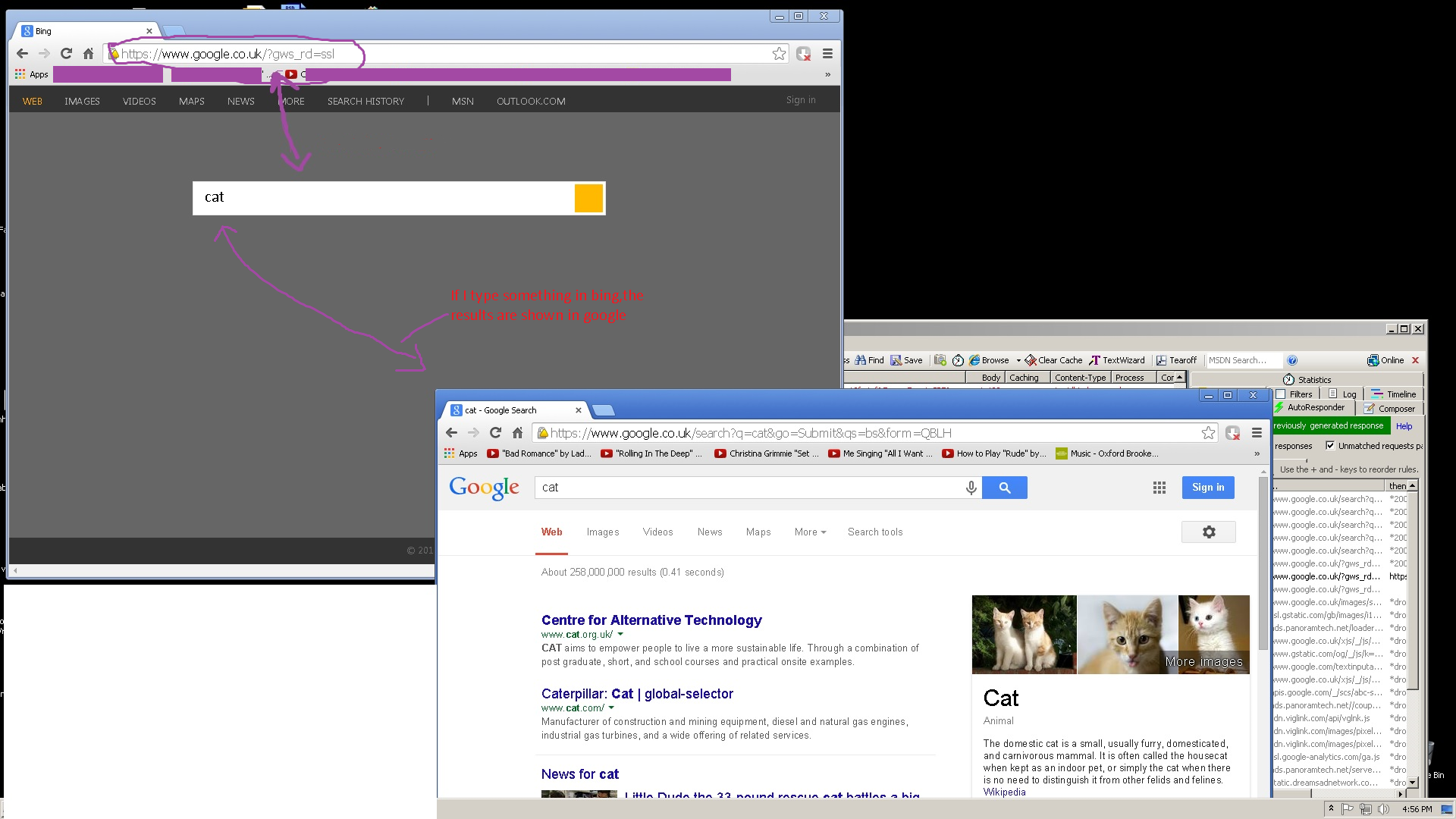Bookmark Google results page with star
1456x819 pixels.
1208,433
